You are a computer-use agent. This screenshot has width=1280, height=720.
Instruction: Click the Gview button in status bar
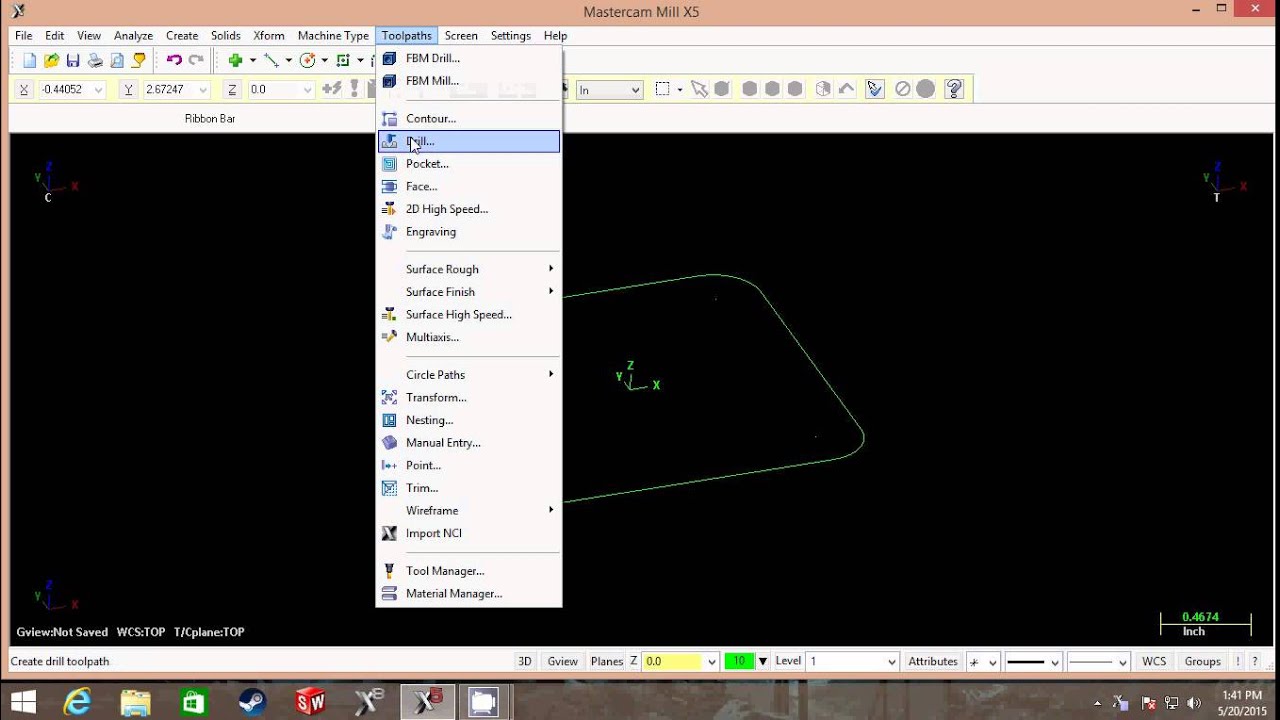pyautogui.click(x=562, y=661)
